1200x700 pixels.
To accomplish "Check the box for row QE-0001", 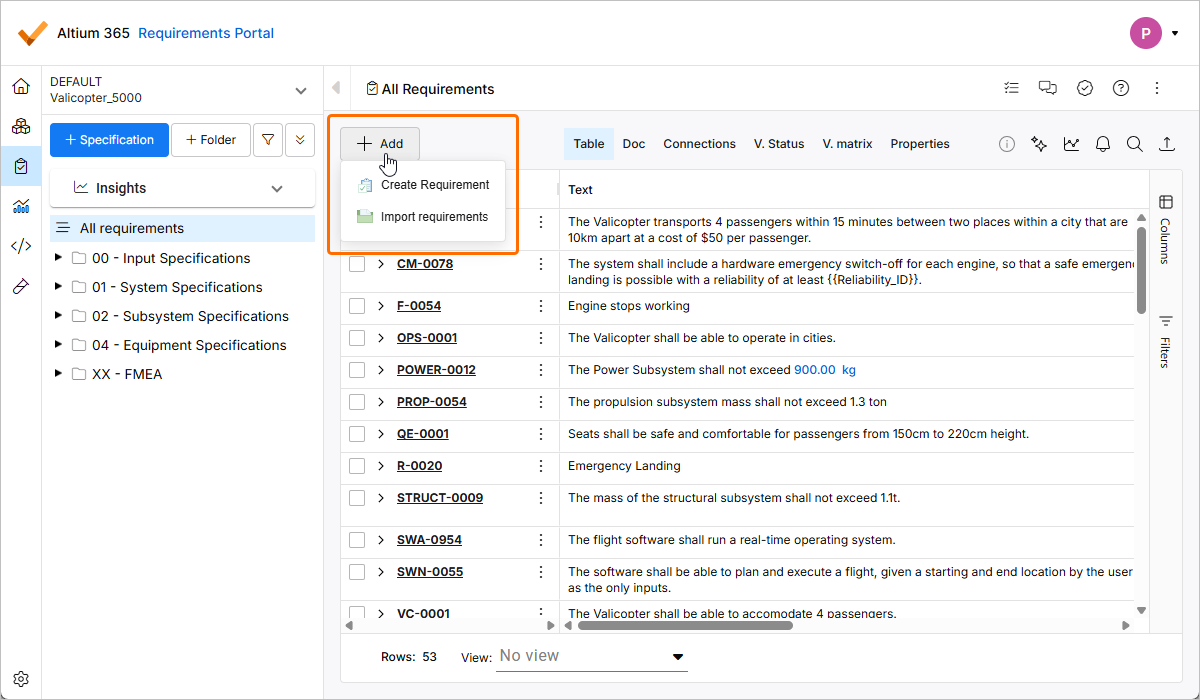I will pos(357,434).
